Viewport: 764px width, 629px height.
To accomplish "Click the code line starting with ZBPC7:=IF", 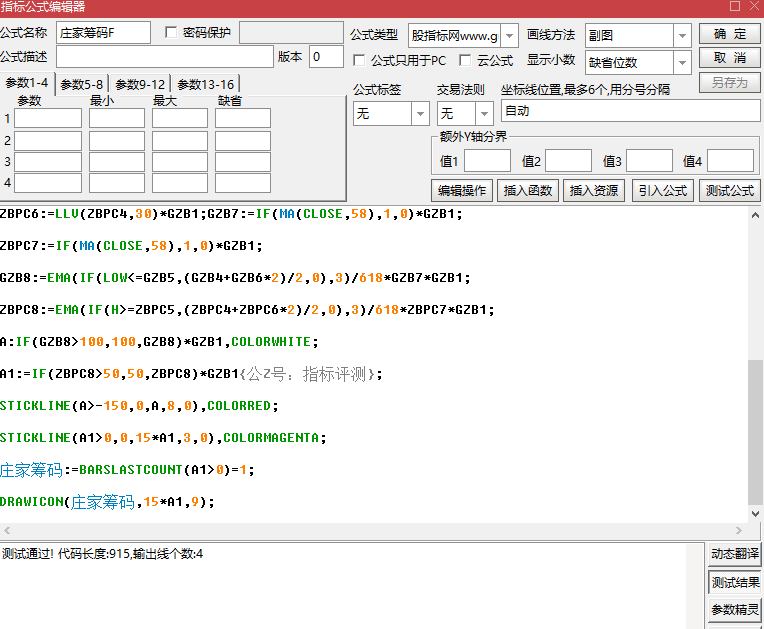I will 131,246.
